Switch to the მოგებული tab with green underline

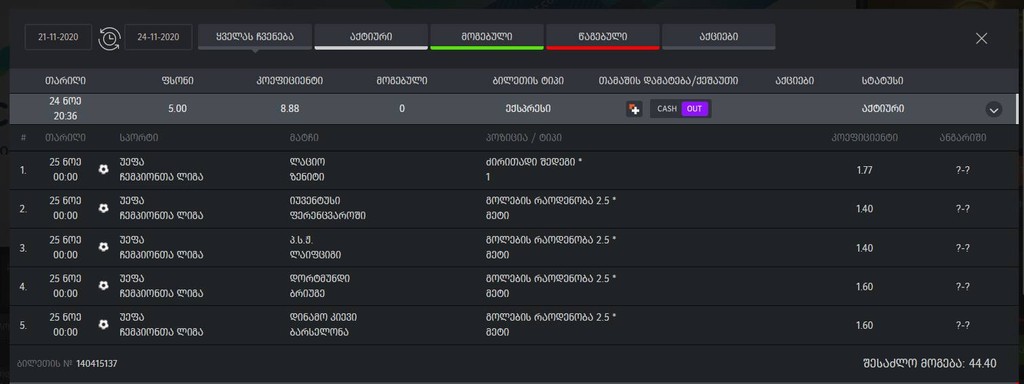(x=487, y=37)
